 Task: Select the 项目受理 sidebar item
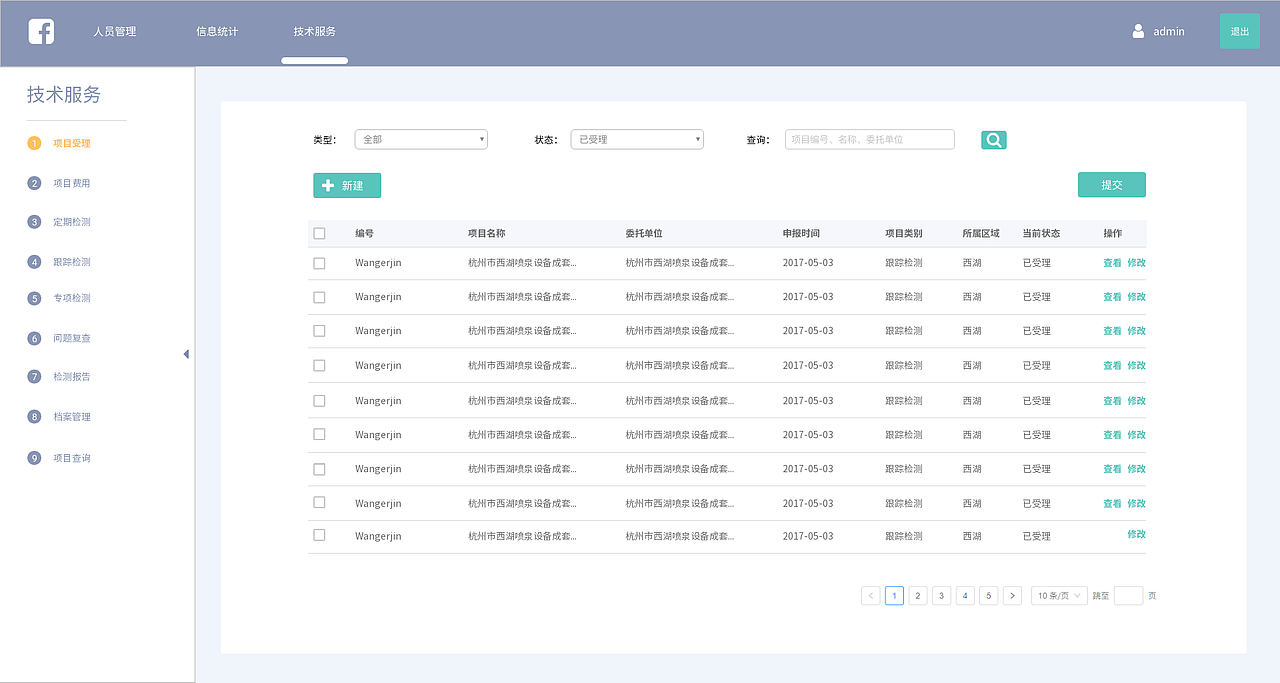tap(73, 143)
